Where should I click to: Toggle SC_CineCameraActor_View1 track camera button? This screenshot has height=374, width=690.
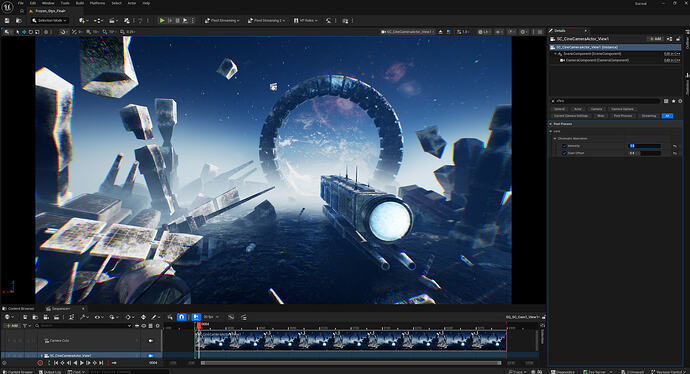(x=151, y=355)
